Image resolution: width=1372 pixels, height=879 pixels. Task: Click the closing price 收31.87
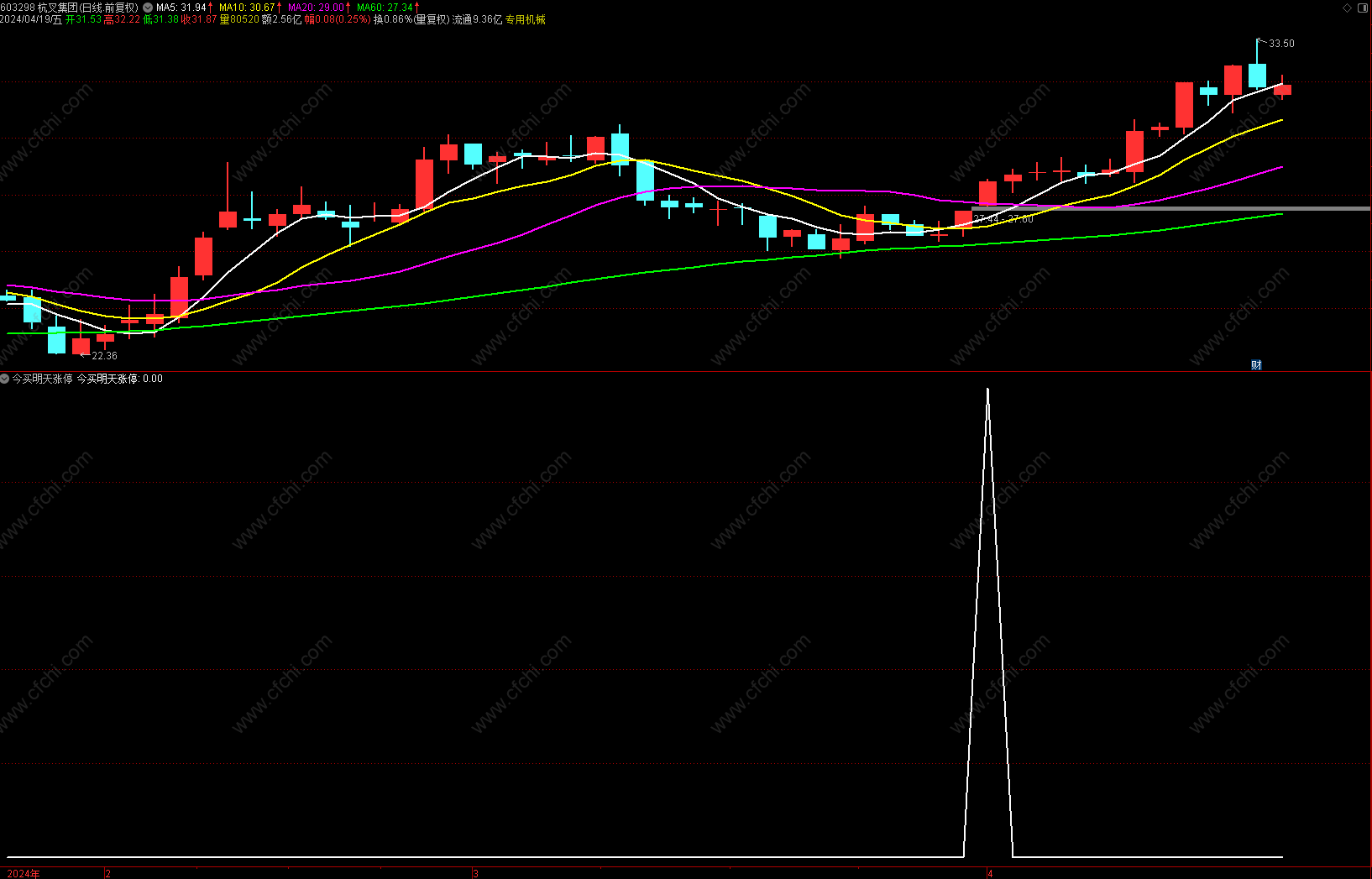199,19
